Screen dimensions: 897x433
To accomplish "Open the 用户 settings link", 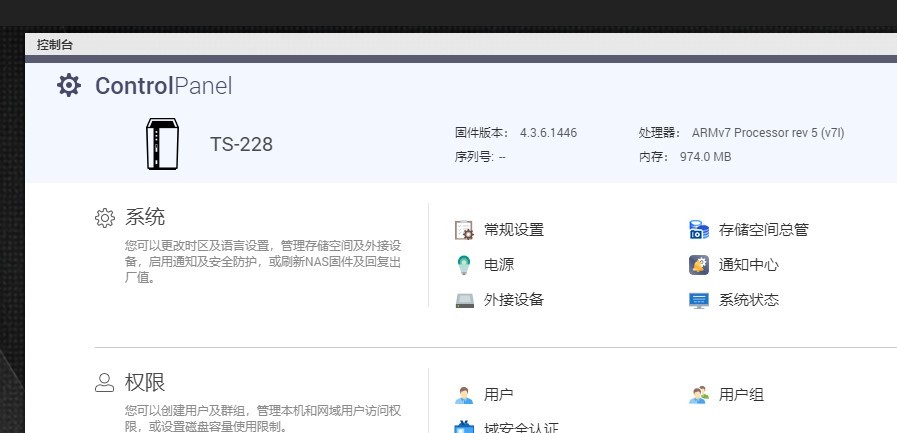I will (x=498, y=395).
